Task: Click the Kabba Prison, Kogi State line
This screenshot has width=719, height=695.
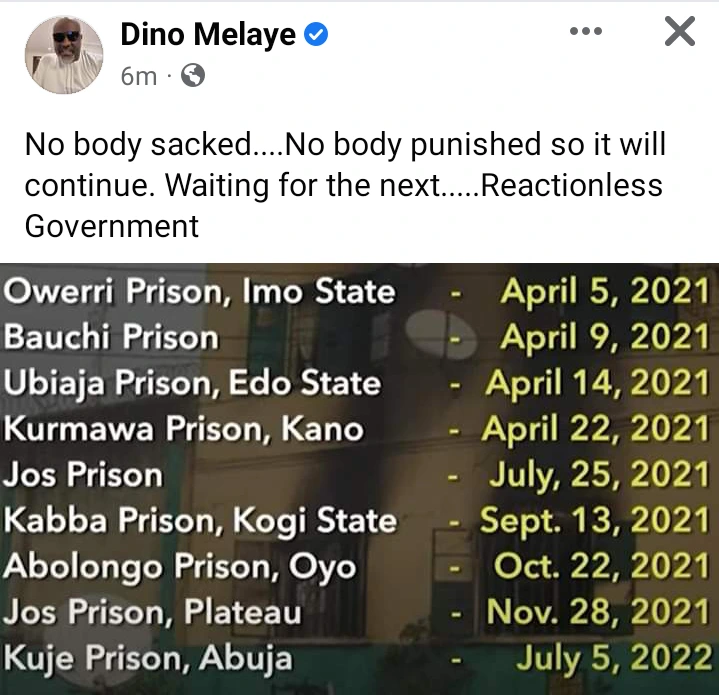Action: (x=201, y=521)
